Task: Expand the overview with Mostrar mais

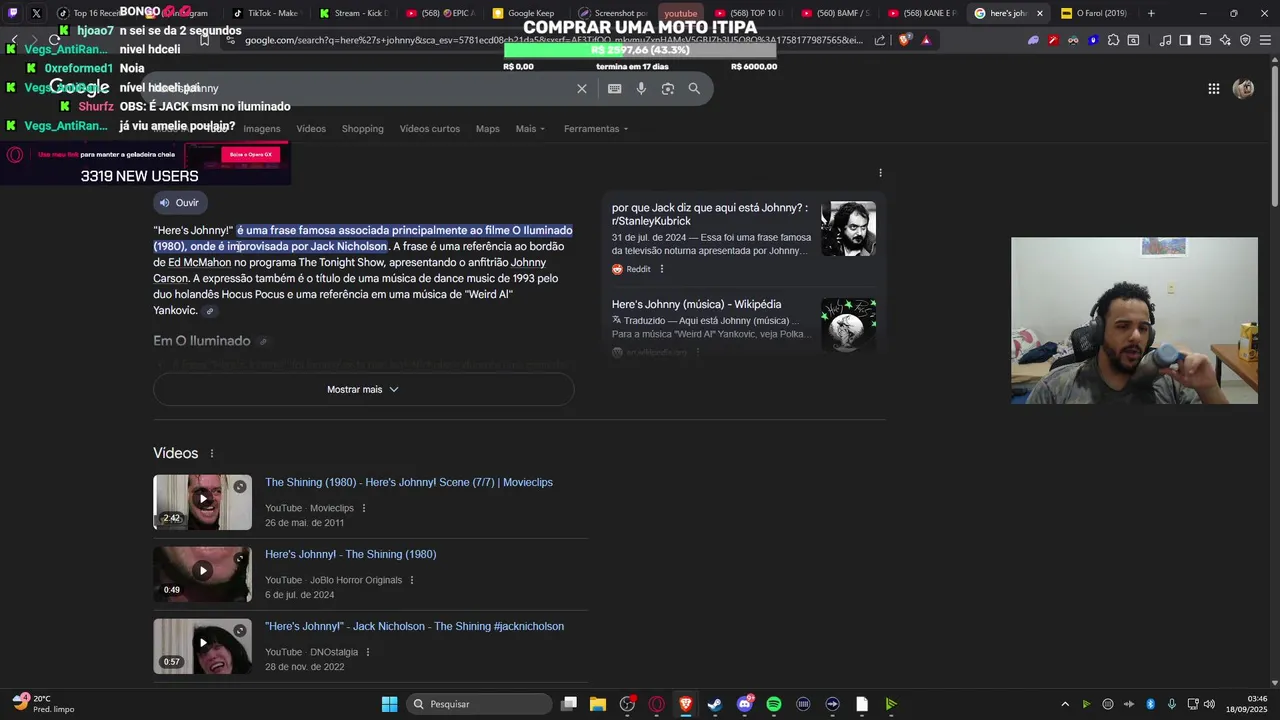Action: coord(363,390)
